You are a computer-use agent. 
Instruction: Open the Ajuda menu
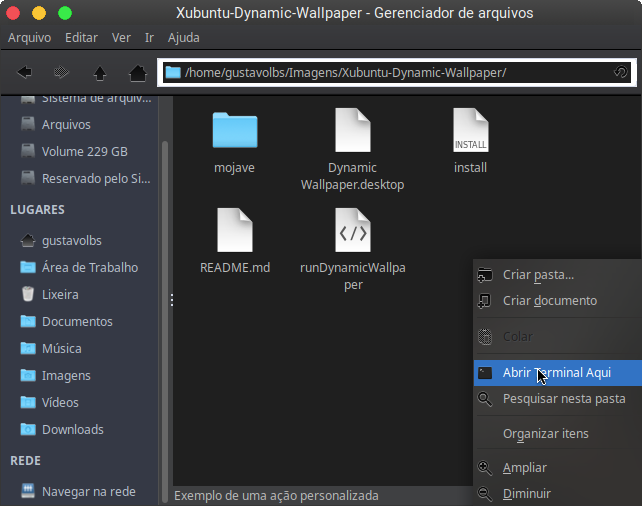click(x=184, y=38)
